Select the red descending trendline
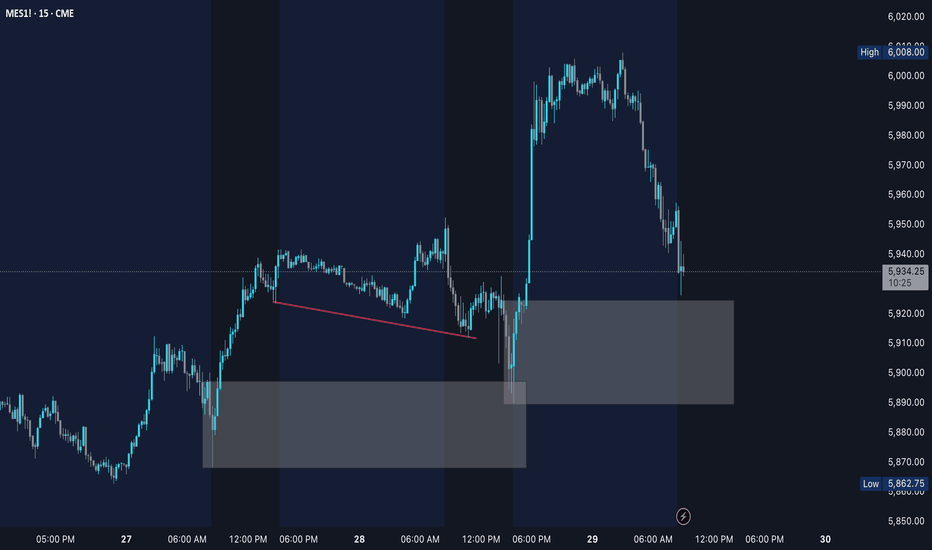This screenshot has height=550, width=932. [374, 320]
